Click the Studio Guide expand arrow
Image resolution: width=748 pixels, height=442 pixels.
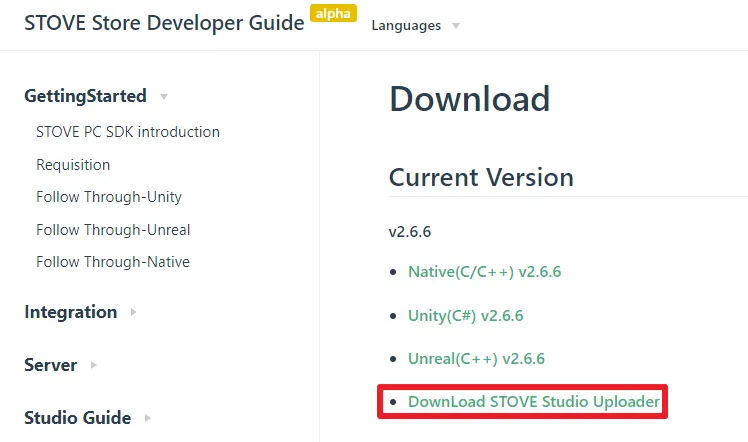point(147,418)
